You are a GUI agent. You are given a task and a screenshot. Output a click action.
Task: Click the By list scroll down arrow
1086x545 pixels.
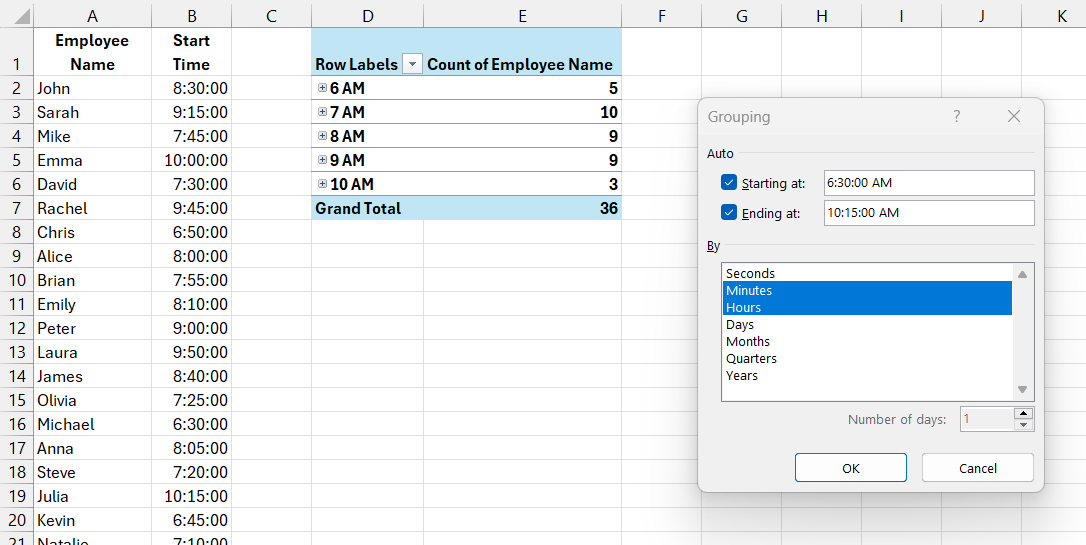tap(1022, 389)
